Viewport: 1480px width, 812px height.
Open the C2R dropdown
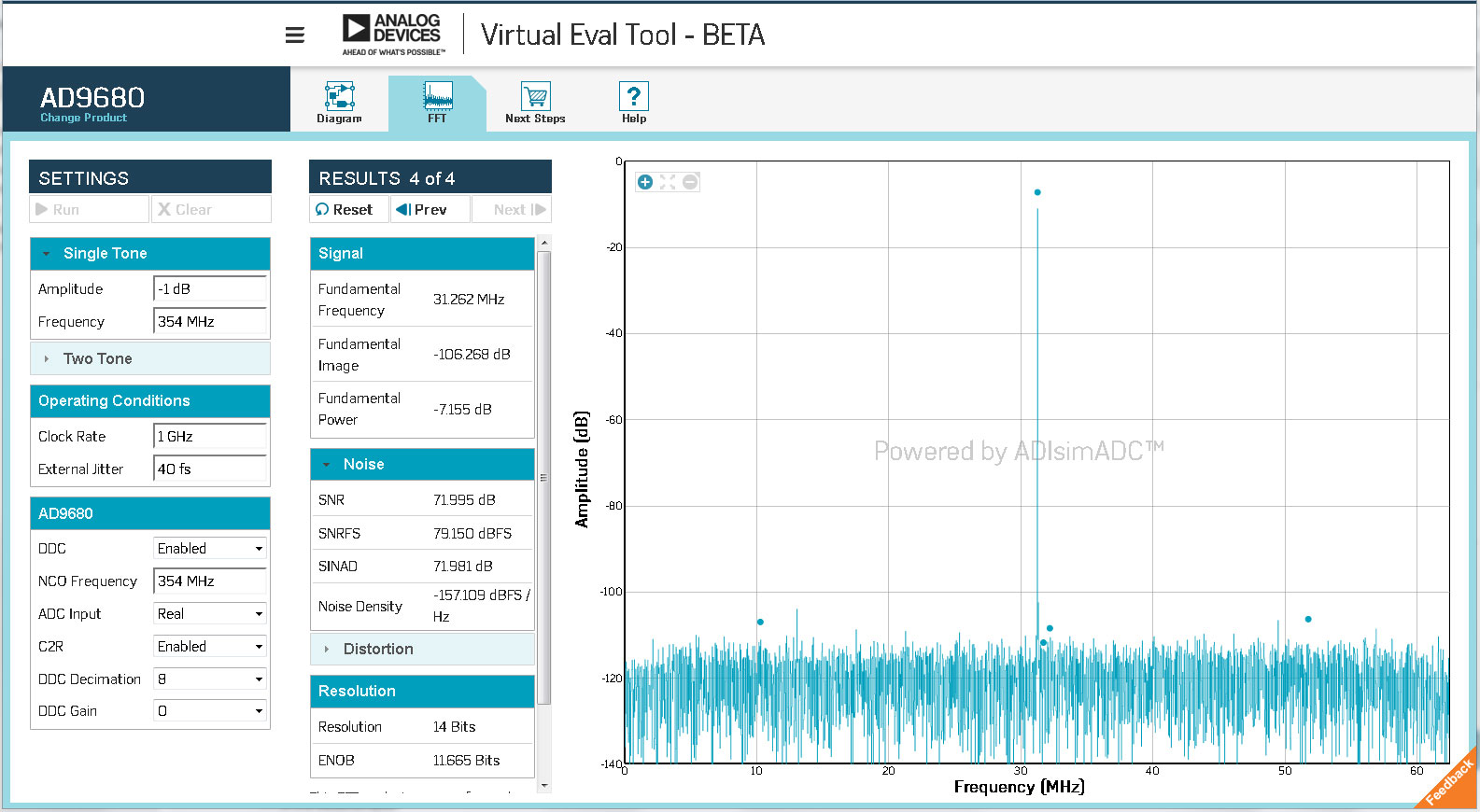pos(210,647)
